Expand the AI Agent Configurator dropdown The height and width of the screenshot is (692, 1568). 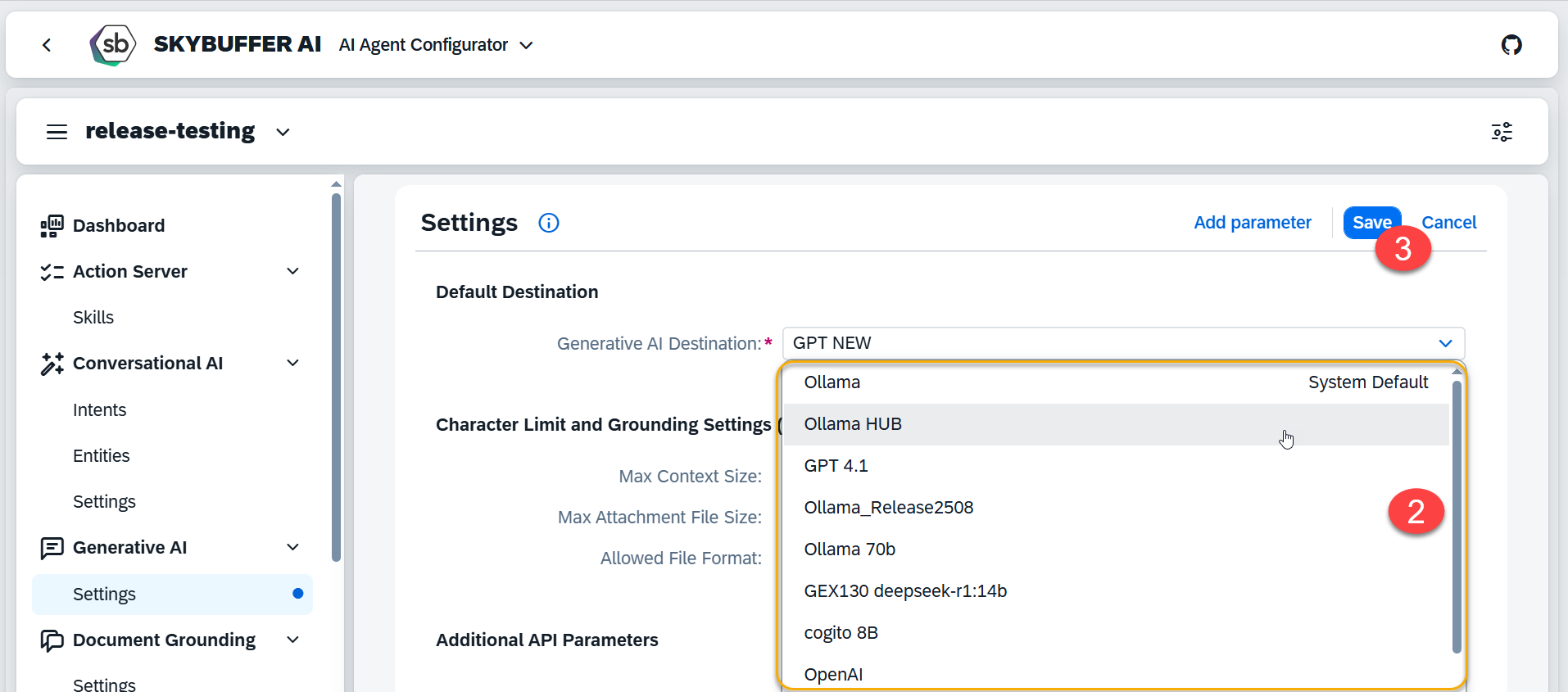[526, 45]
